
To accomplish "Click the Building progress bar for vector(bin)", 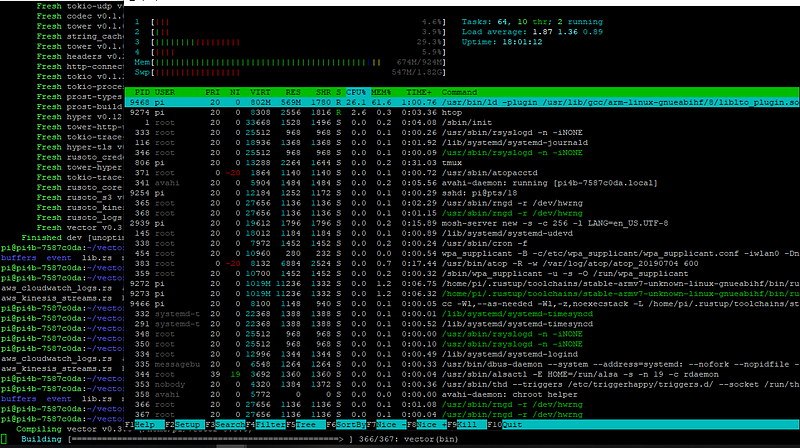I will pos(210,439).
